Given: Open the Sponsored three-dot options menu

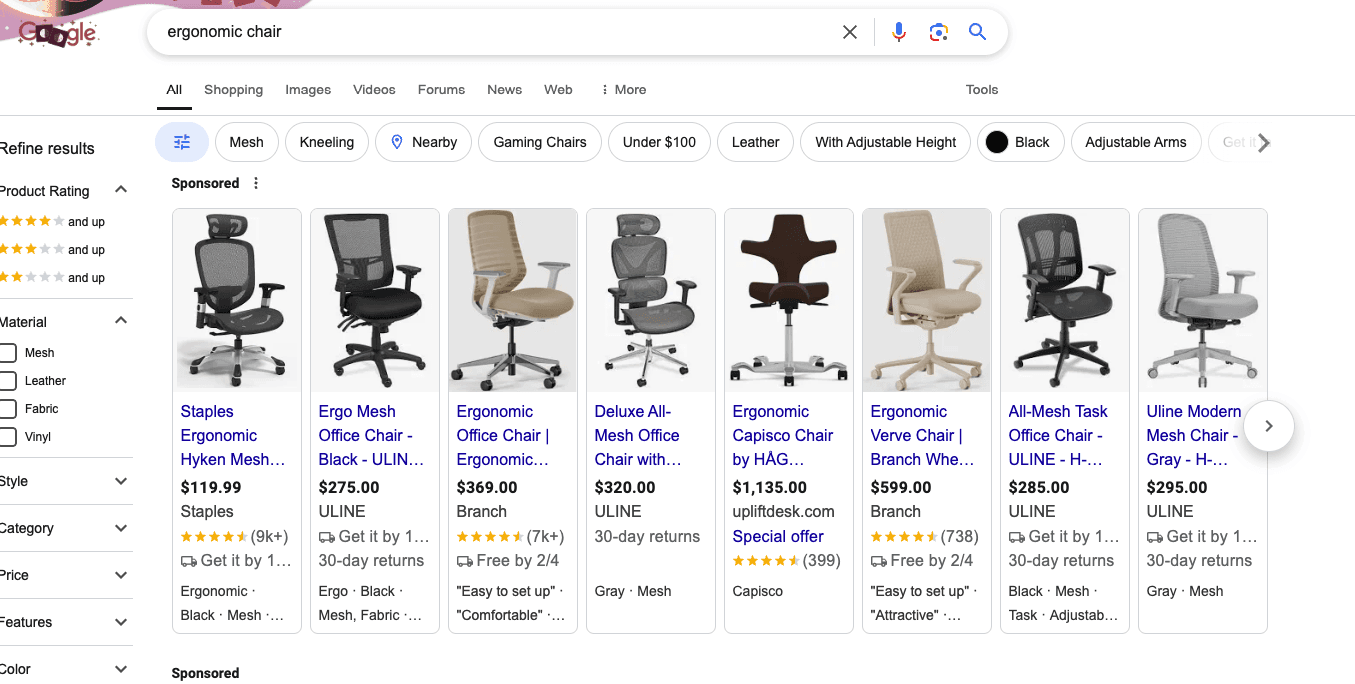Looking at the screenshot, I should (x=256, y=183).
